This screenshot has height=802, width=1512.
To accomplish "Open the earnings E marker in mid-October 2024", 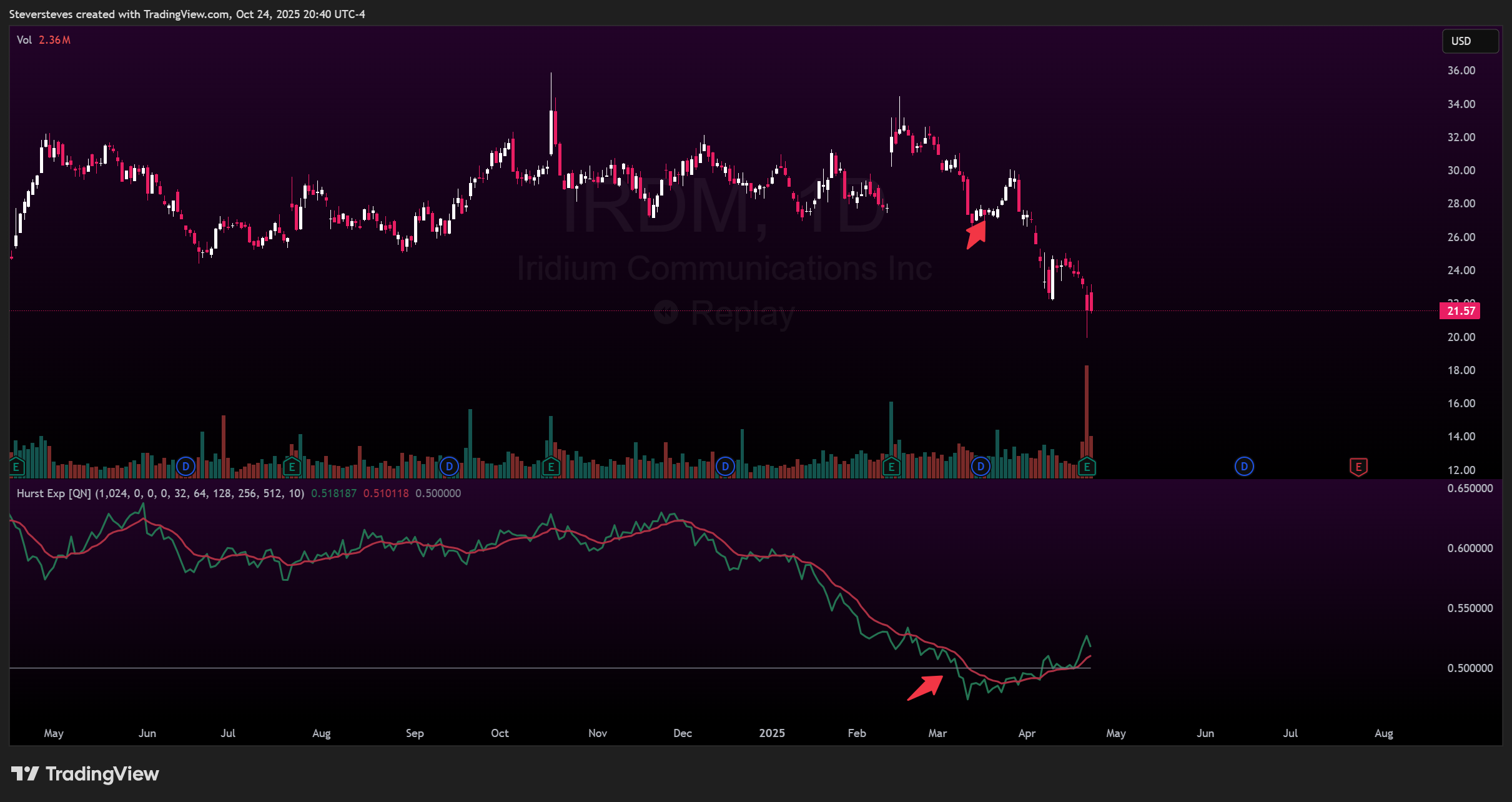I will coord(551,467).
